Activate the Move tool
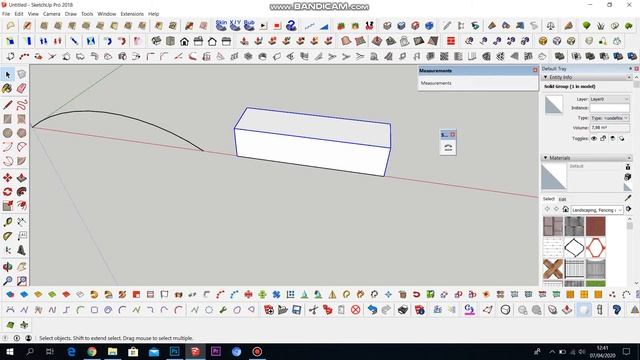This screenshot has height=360, width=640. (x=7, y=178)
